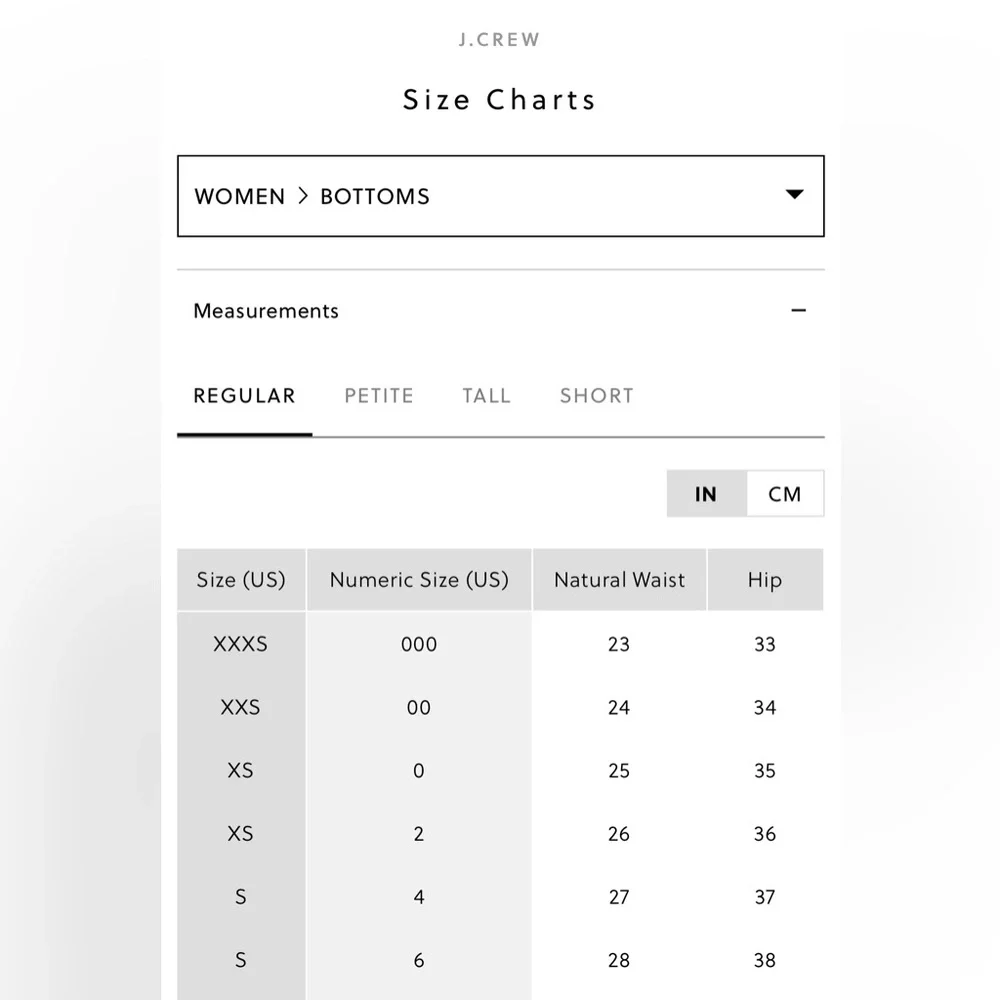Click the Natural Waist column header

(619, 580)
